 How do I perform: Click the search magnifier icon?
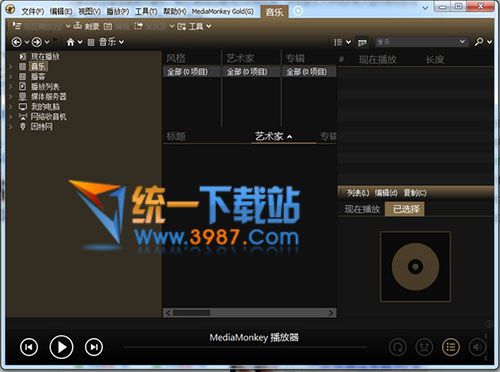[479, 42]
